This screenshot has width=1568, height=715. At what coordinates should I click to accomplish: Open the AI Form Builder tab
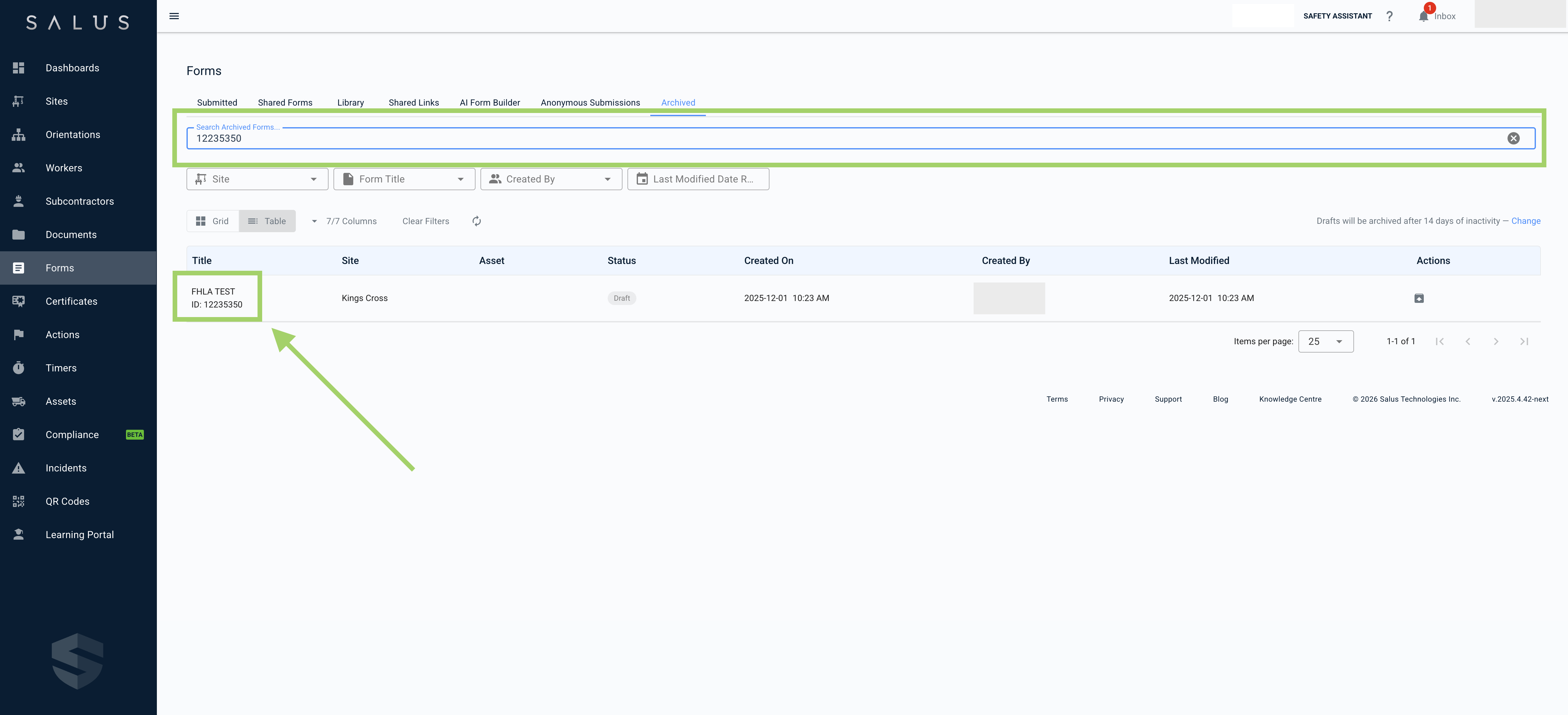tap(489, 102)
